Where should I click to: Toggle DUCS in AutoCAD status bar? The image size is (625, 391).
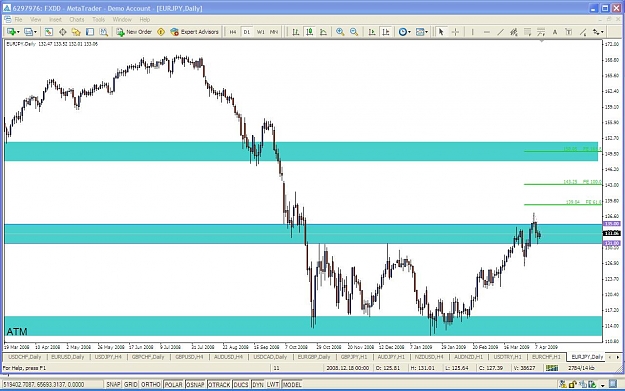241,385
